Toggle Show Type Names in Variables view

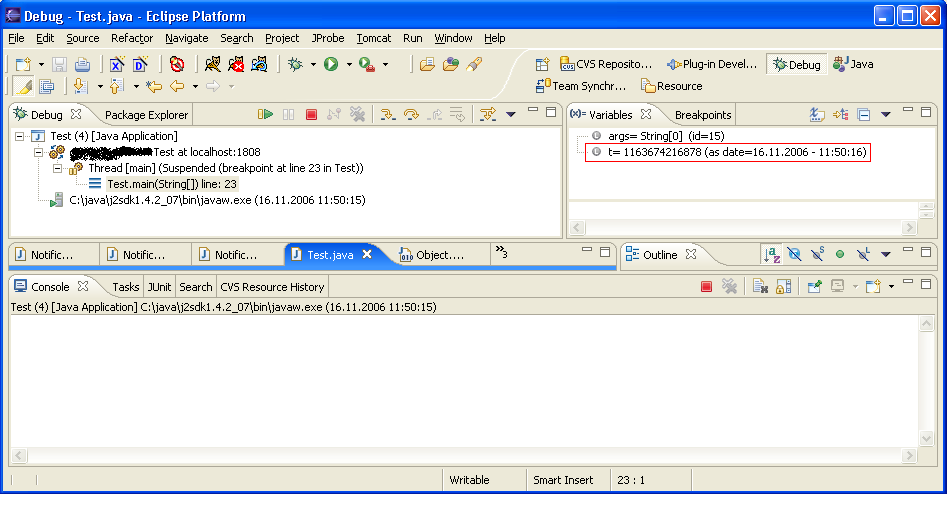[x=817, y=114]
